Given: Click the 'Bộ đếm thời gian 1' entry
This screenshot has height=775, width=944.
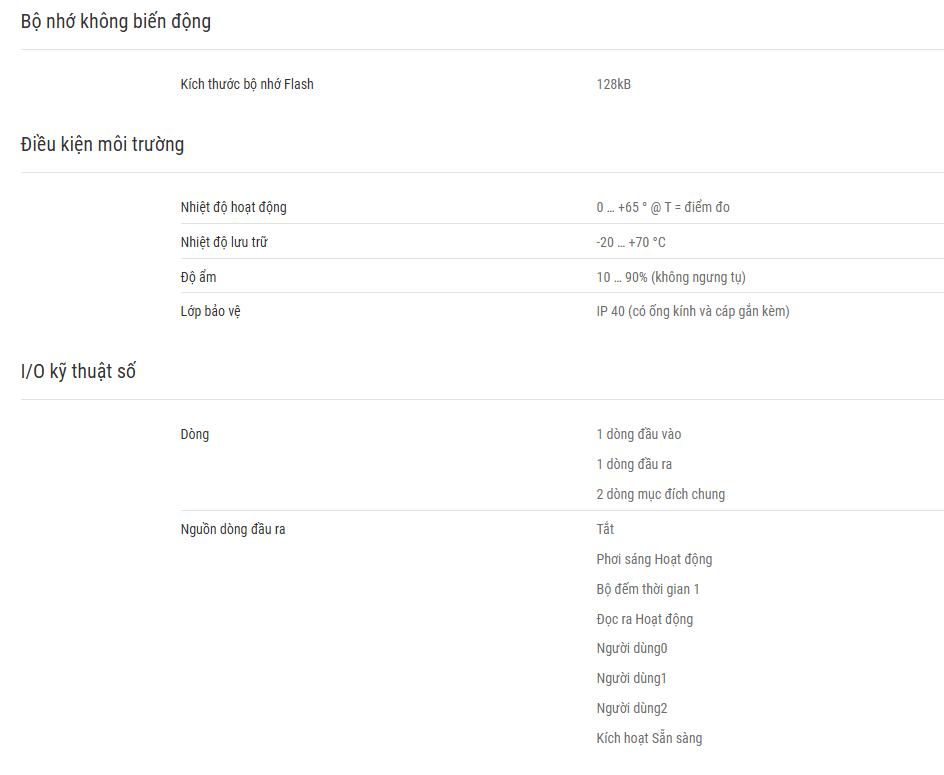Looking at the screenshot, I should [648, 589].
